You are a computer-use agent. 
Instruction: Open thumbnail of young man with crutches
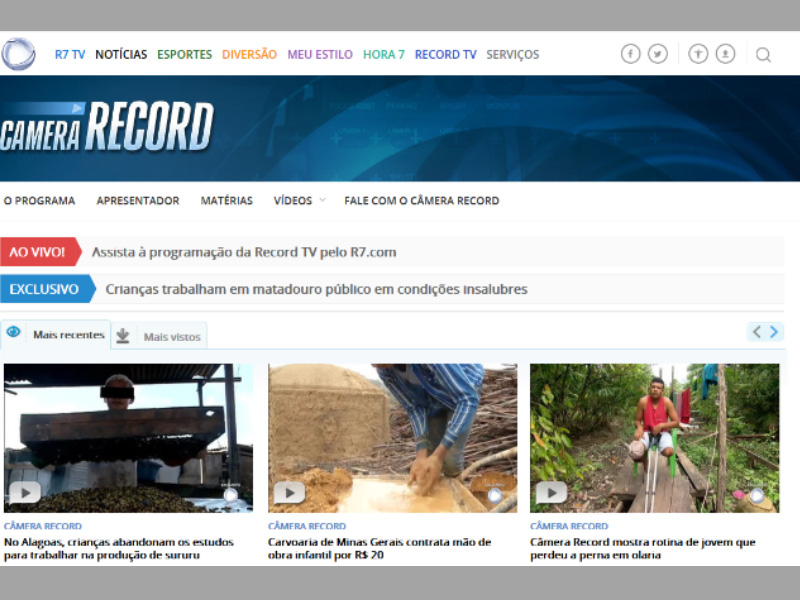pyautogui.click(x=655, y=438)
